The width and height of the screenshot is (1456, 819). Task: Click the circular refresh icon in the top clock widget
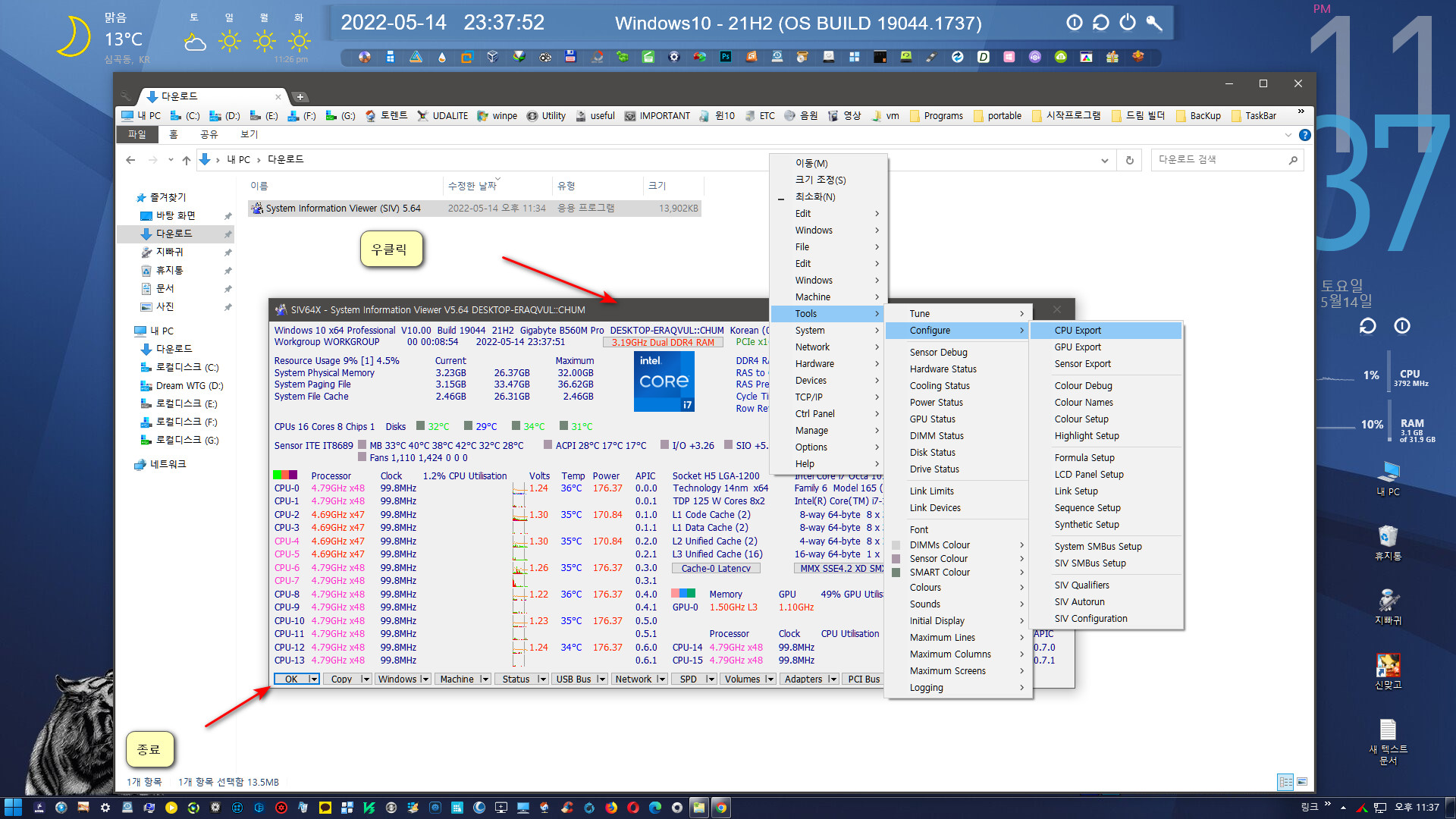point(1101,23)
